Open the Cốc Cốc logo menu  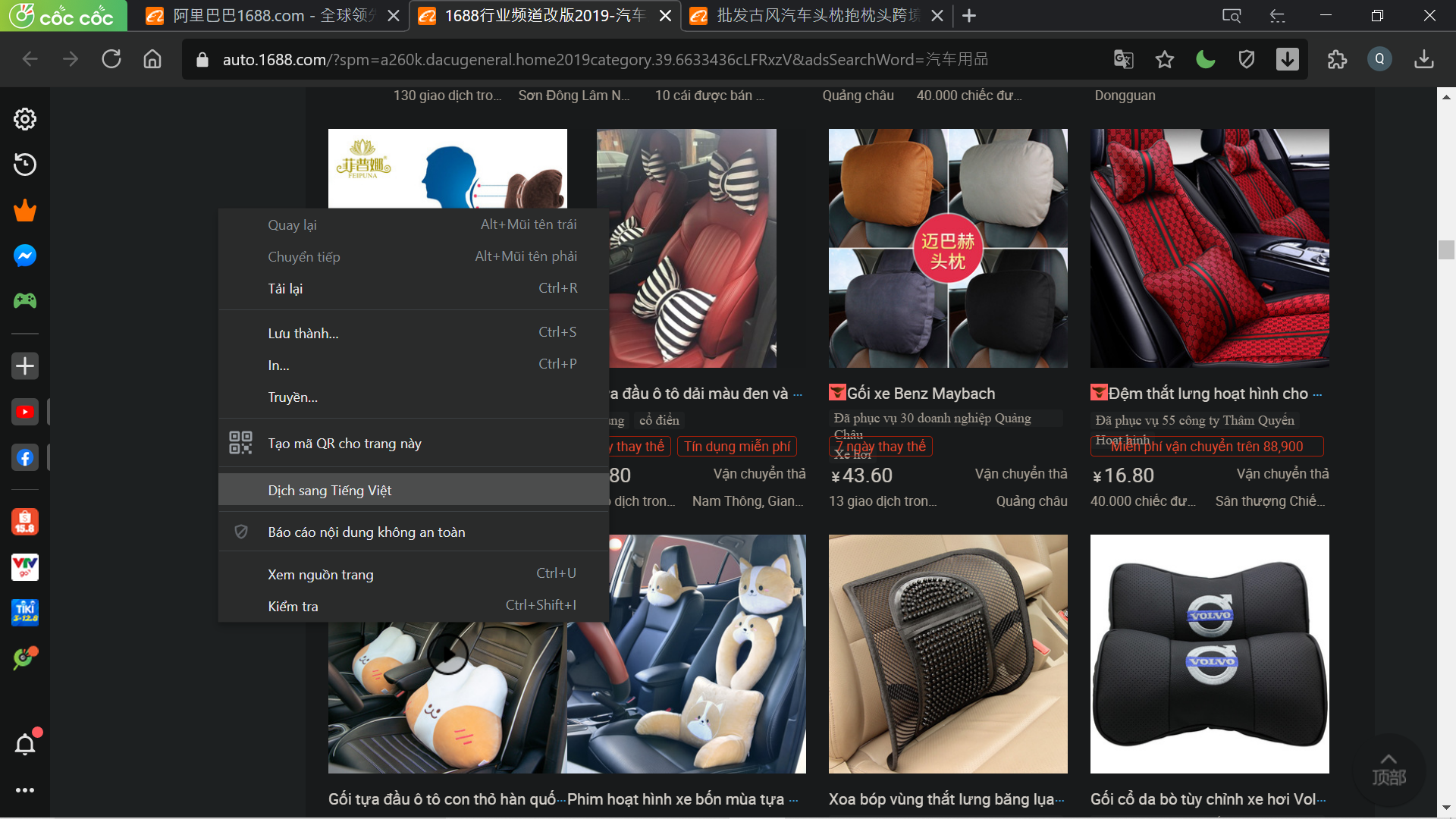63,15
